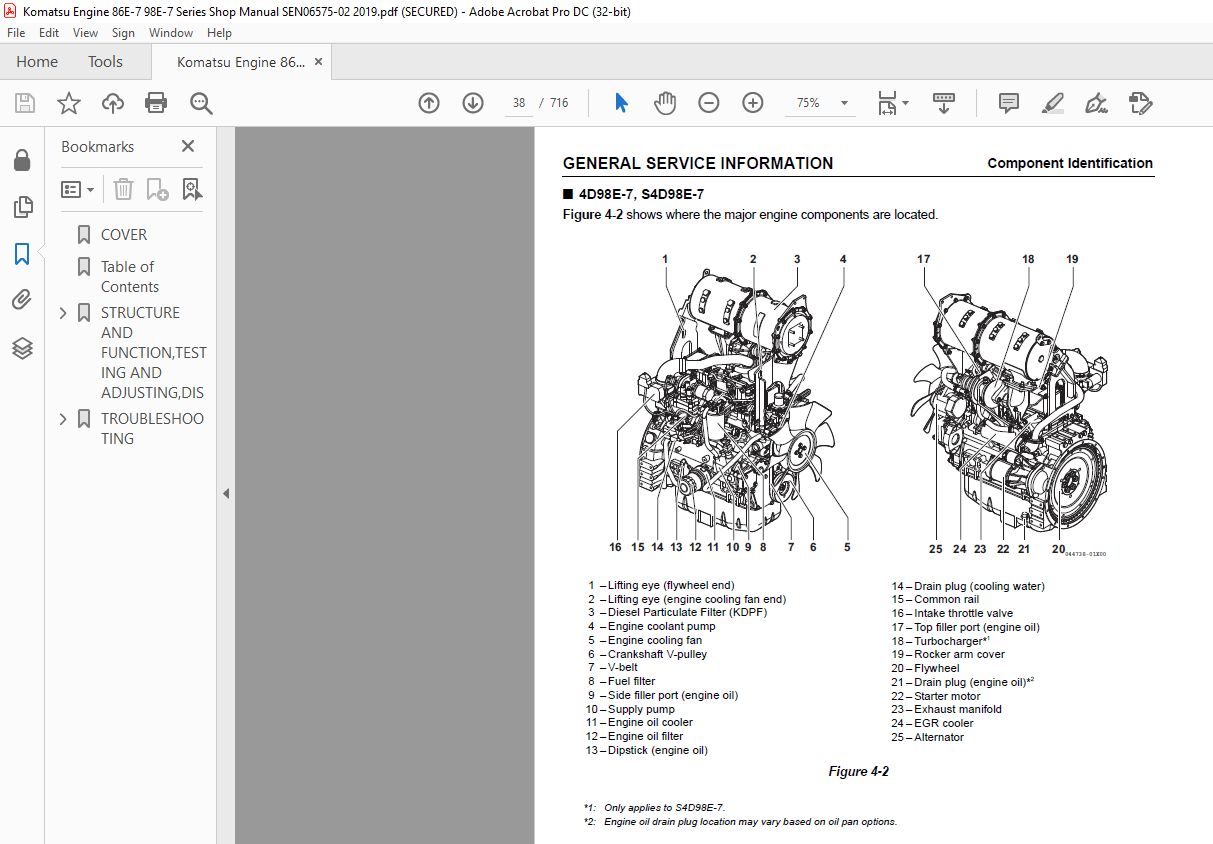The height and width of the screenshot is (844, 1213).
Task: Jump to the COVER bookmark
Action: pyautogui.click(x=124, y=235)
